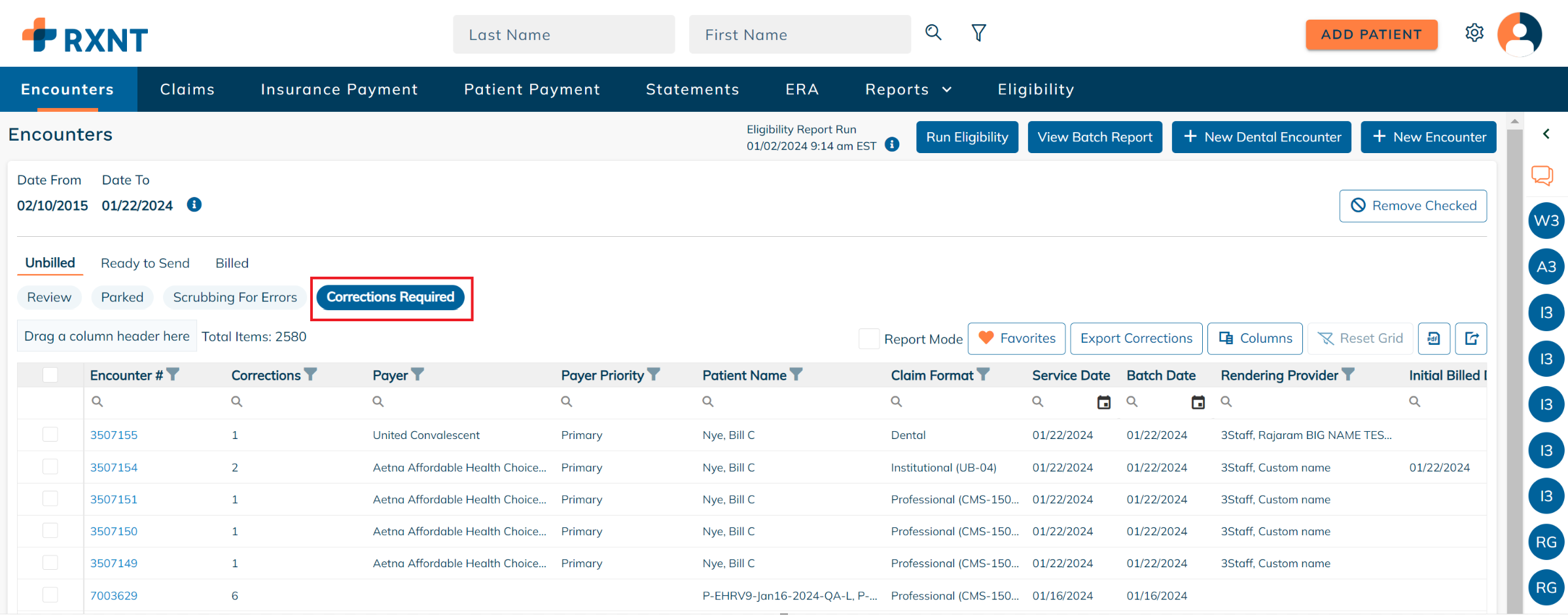The height and width of the screenshot is (615, 1568).
Task: Enable the Report Mode checkbox
Action: (x=868, y=339)
